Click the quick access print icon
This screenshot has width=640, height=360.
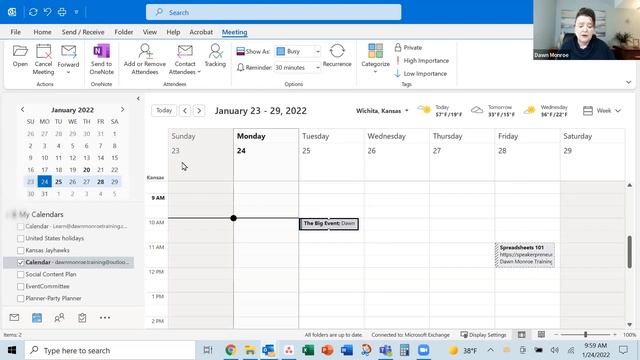click(x=62, y=12)
